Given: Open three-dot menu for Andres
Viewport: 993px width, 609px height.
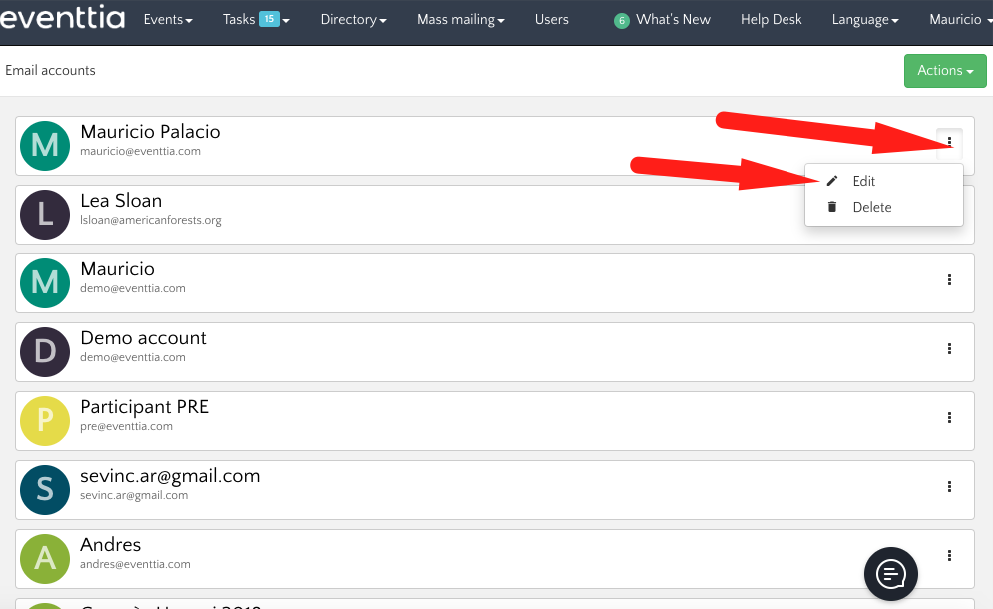Looking at the screenshot, I should (x=949, y=556).
